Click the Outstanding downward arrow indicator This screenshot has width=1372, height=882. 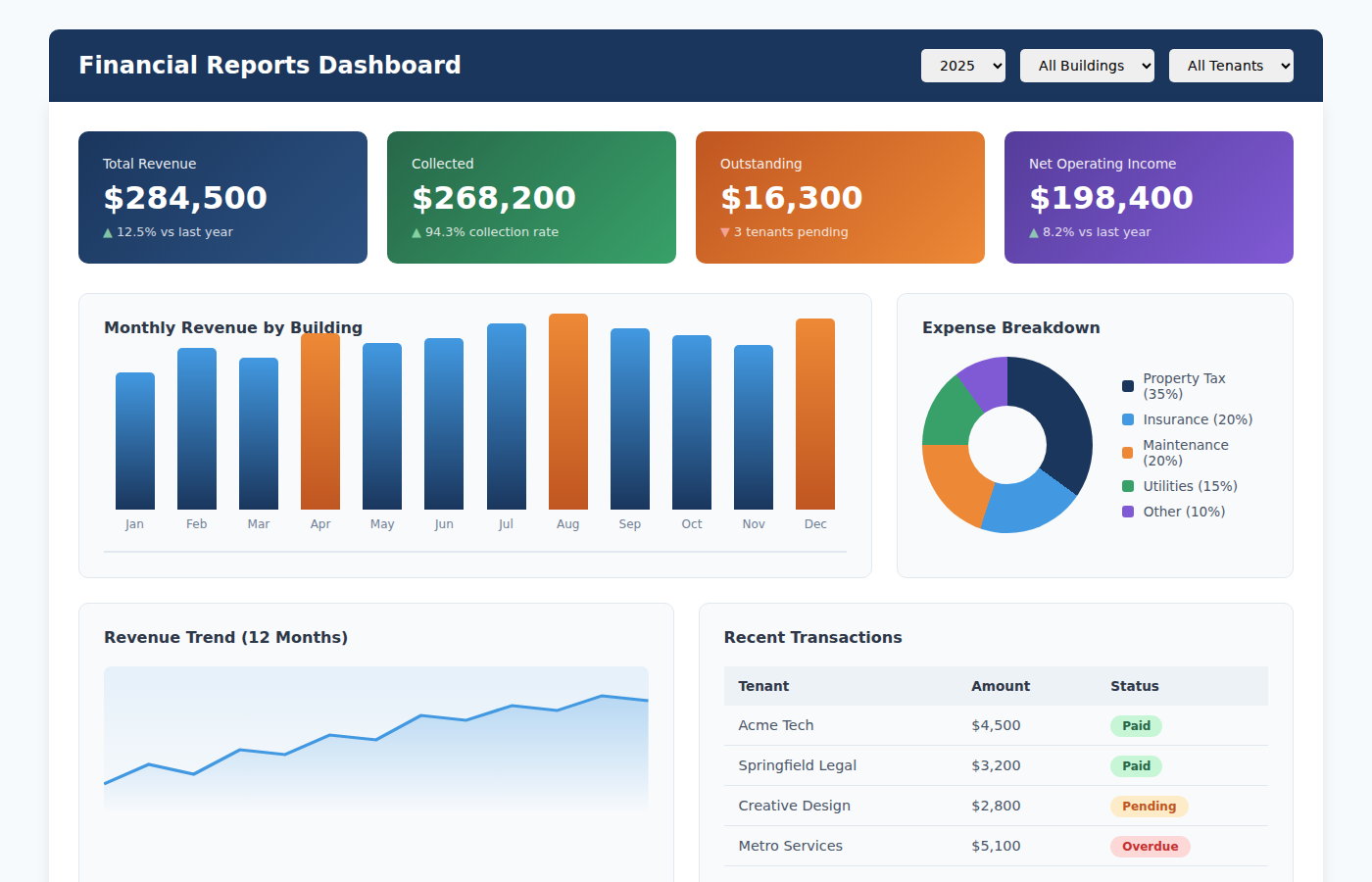tap(726, 232)
